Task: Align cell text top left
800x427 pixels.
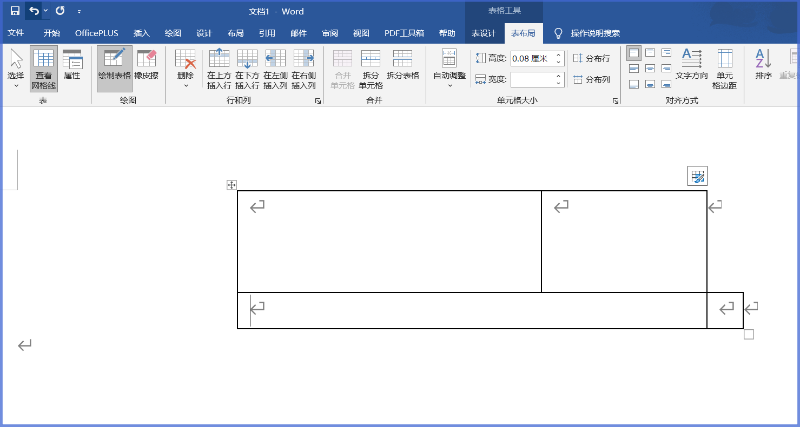Action: coord(634,53)
